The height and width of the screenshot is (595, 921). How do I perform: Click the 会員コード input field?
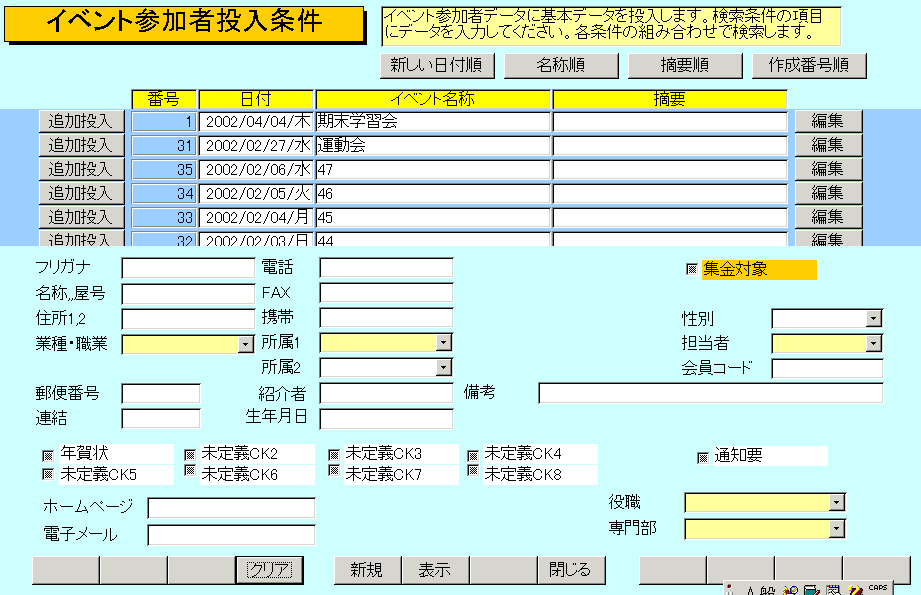pyautogui.click(x=827, y=368)
